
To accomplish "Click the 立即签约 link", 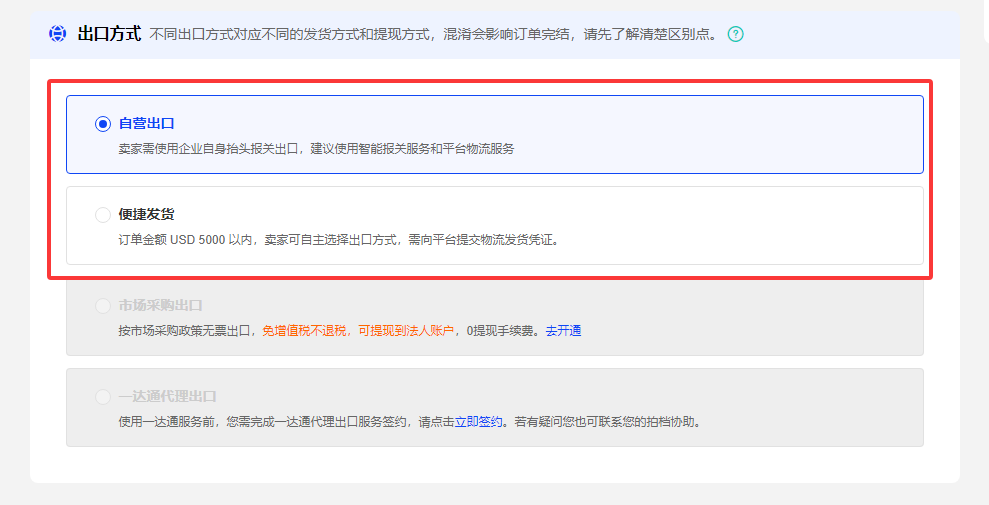I will tap(479, 421).
